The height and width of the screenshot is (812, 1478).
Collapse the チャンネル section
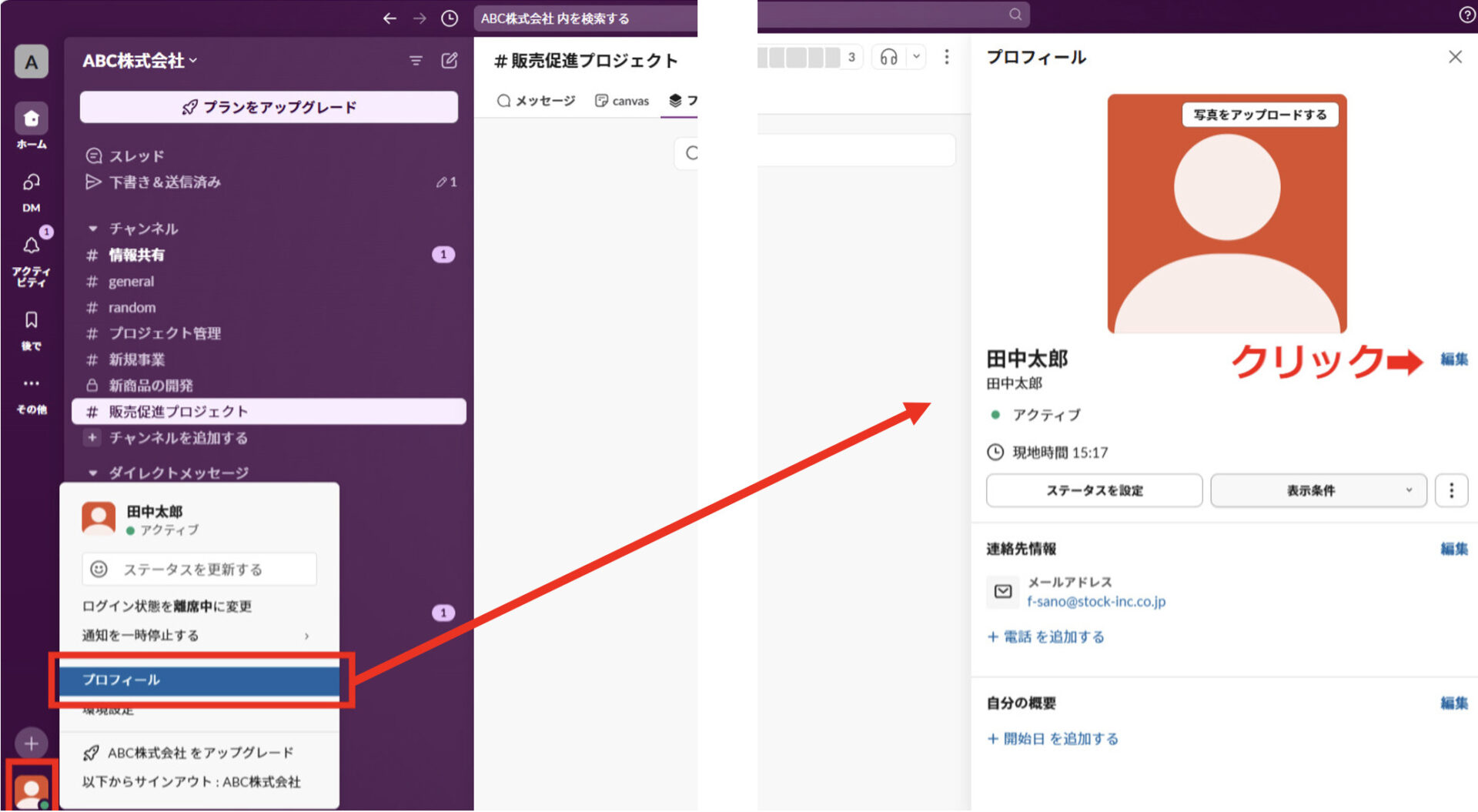coord(92,229)
